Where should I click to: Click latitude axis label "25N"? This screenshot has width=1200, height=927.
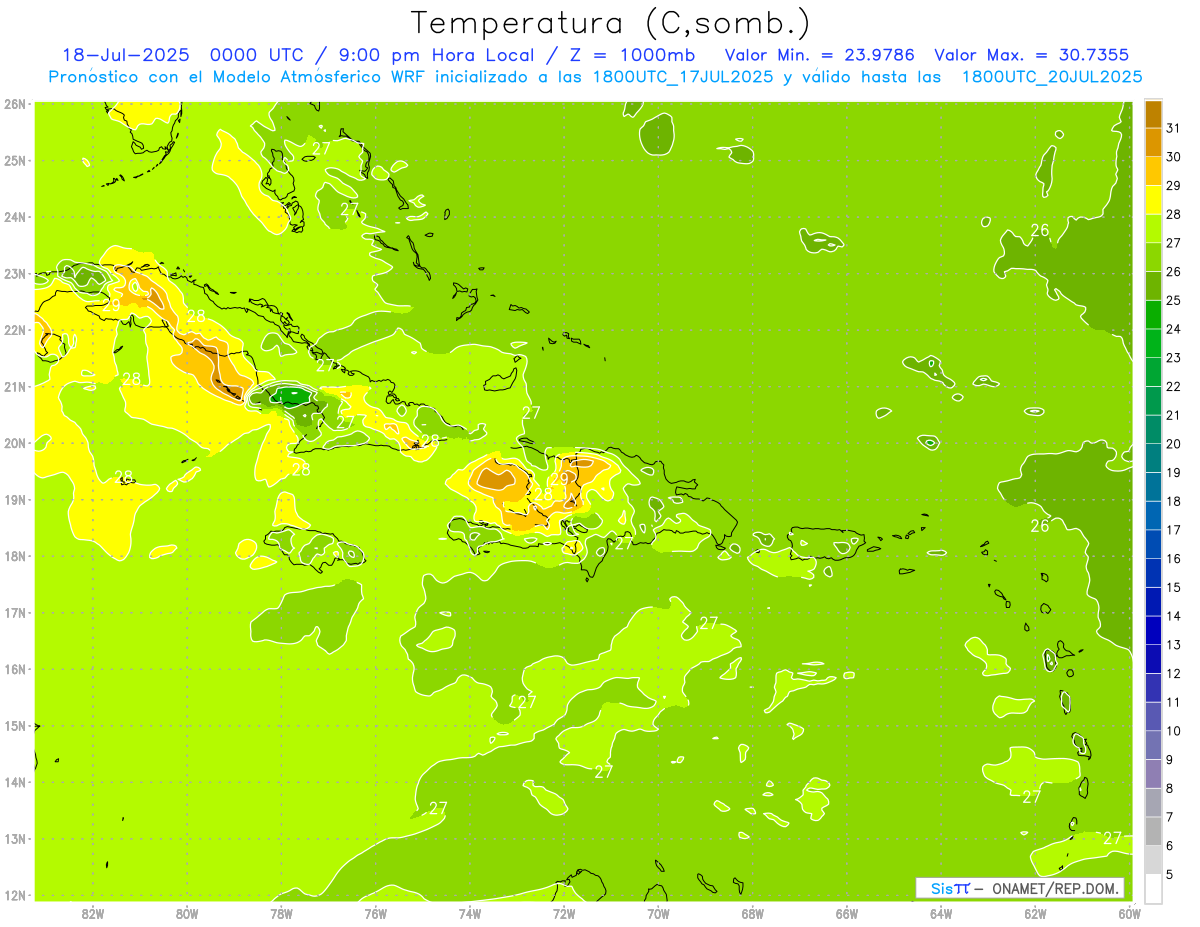(x=14, y=160)
